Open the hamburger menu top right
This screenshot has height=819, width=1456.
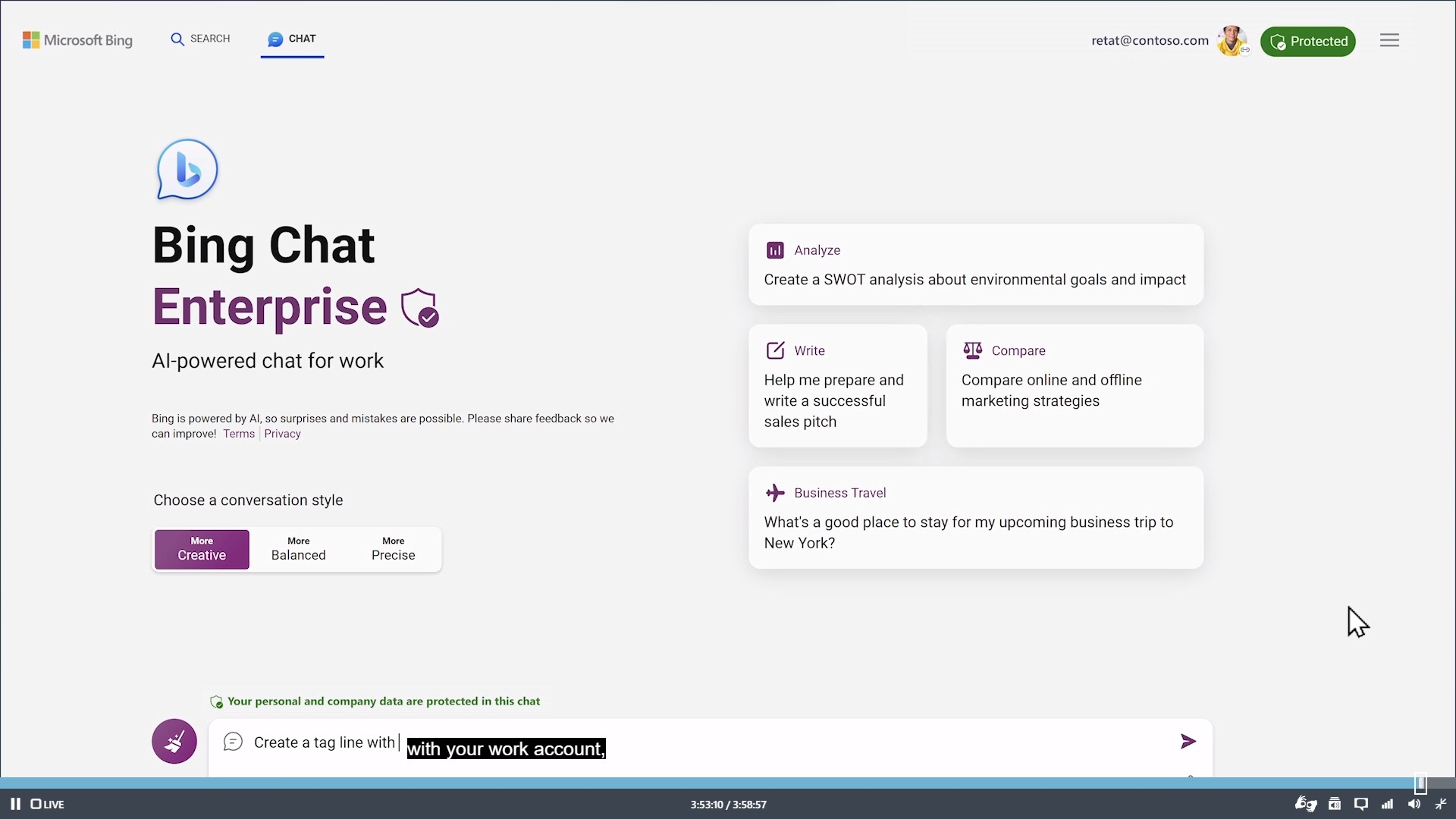pos(1390,40)
